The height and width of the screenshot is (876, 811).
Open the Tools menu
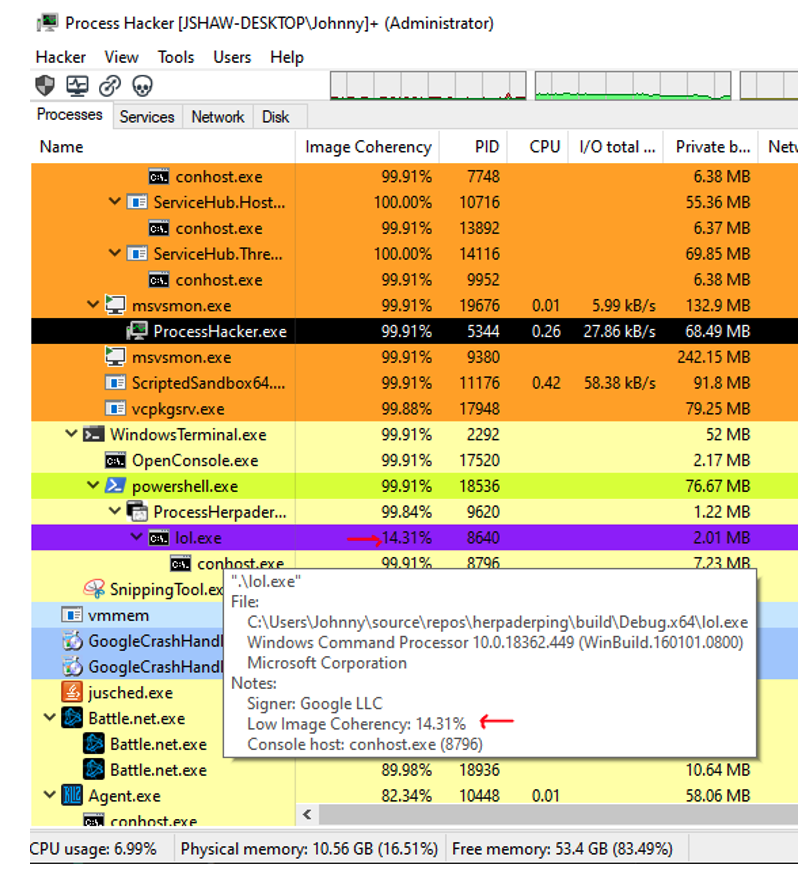click(175, 57)
